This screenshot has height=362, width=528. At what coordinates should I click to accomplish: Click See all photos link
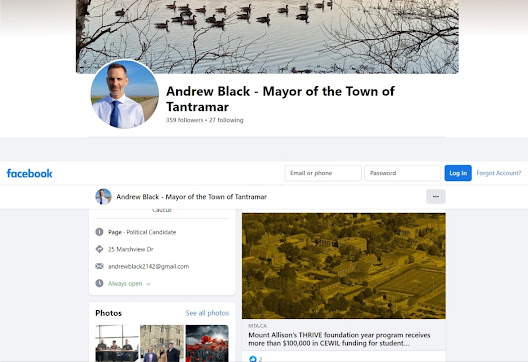pos(207,313)
